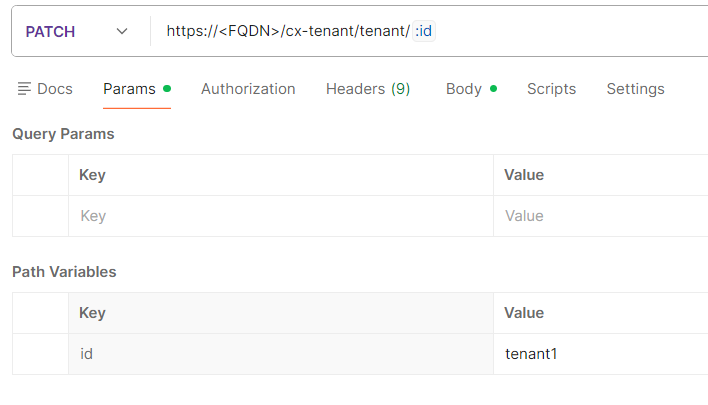The height and width of the screenshot is (405, 708).
Task: Select the id path variable key cell
Action: click(x=280, y=354)
